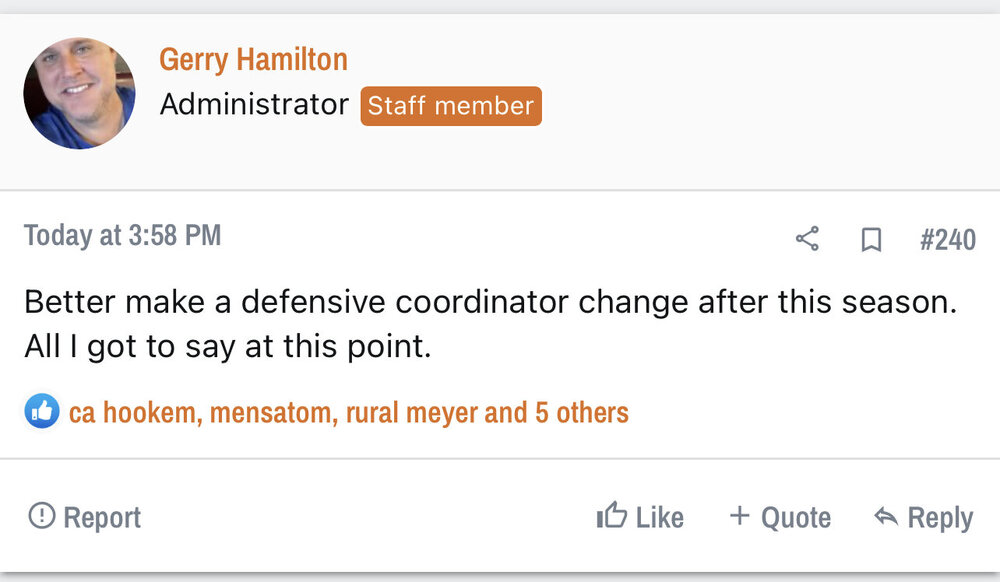Viewport: 1000px width, 582px height.
Task: Click the Administrator user title
Action: click(254, 104)
